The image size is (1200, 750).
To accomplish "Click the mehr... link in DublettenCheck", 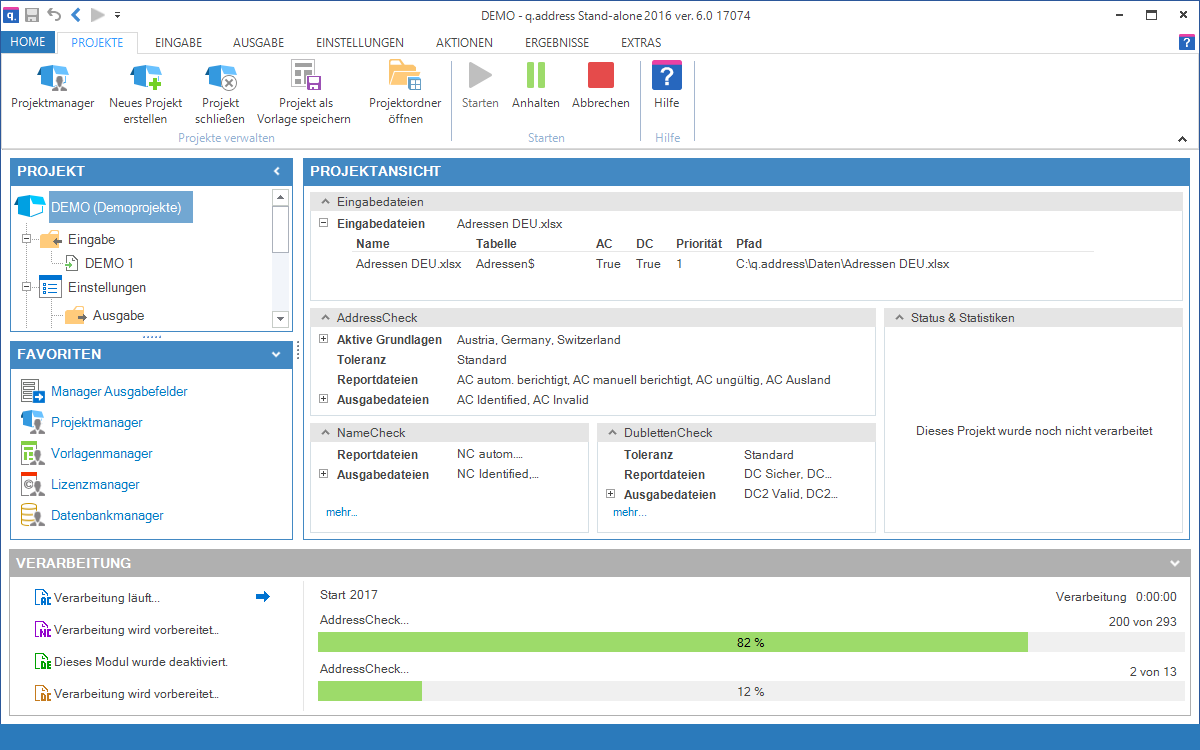I will pyautogui.click(x=629, y=512).
